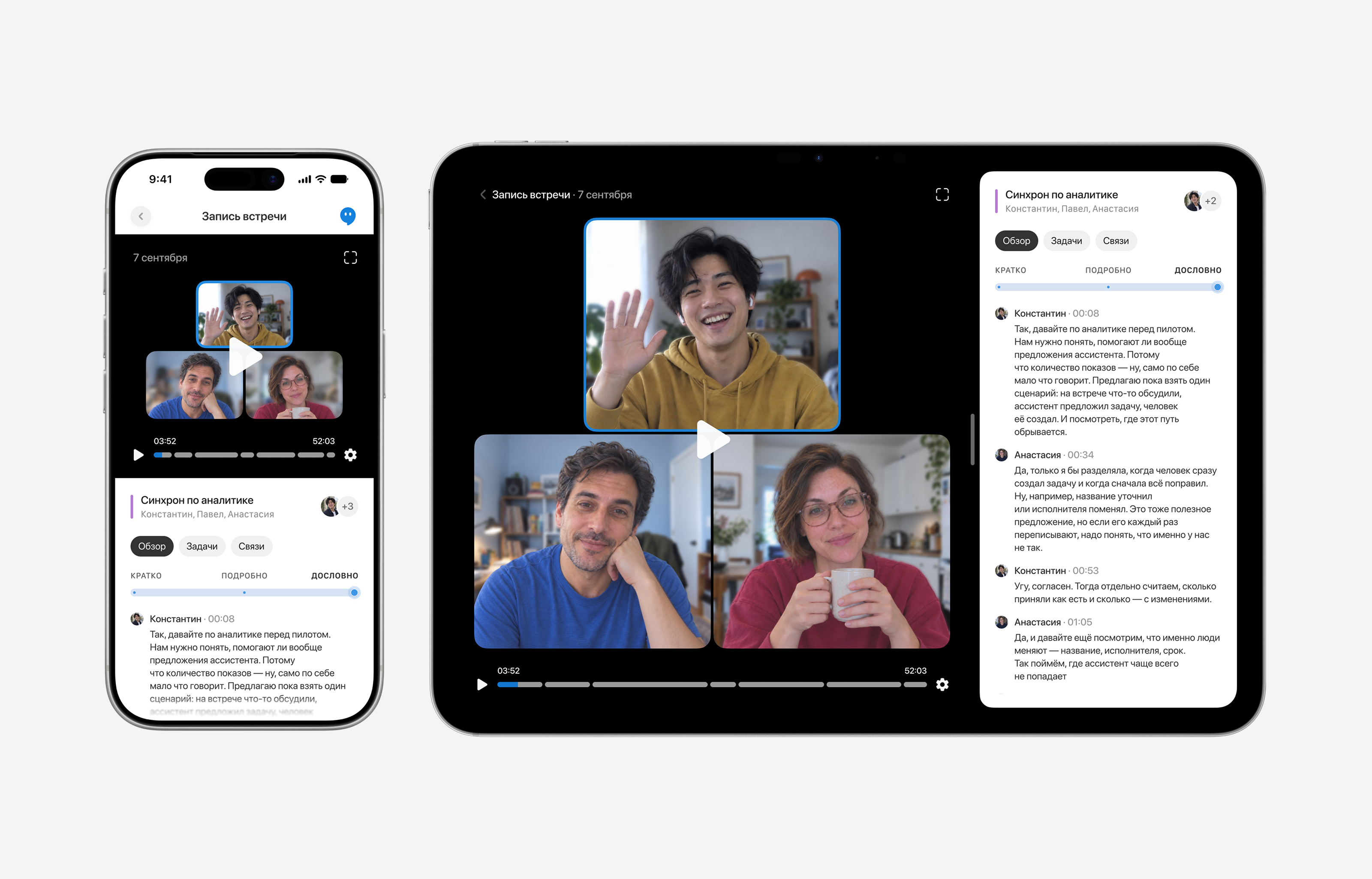Select the Обзор tab on the tablet panel
The height and width of the screenshot is (879, 1372).
1017,241
